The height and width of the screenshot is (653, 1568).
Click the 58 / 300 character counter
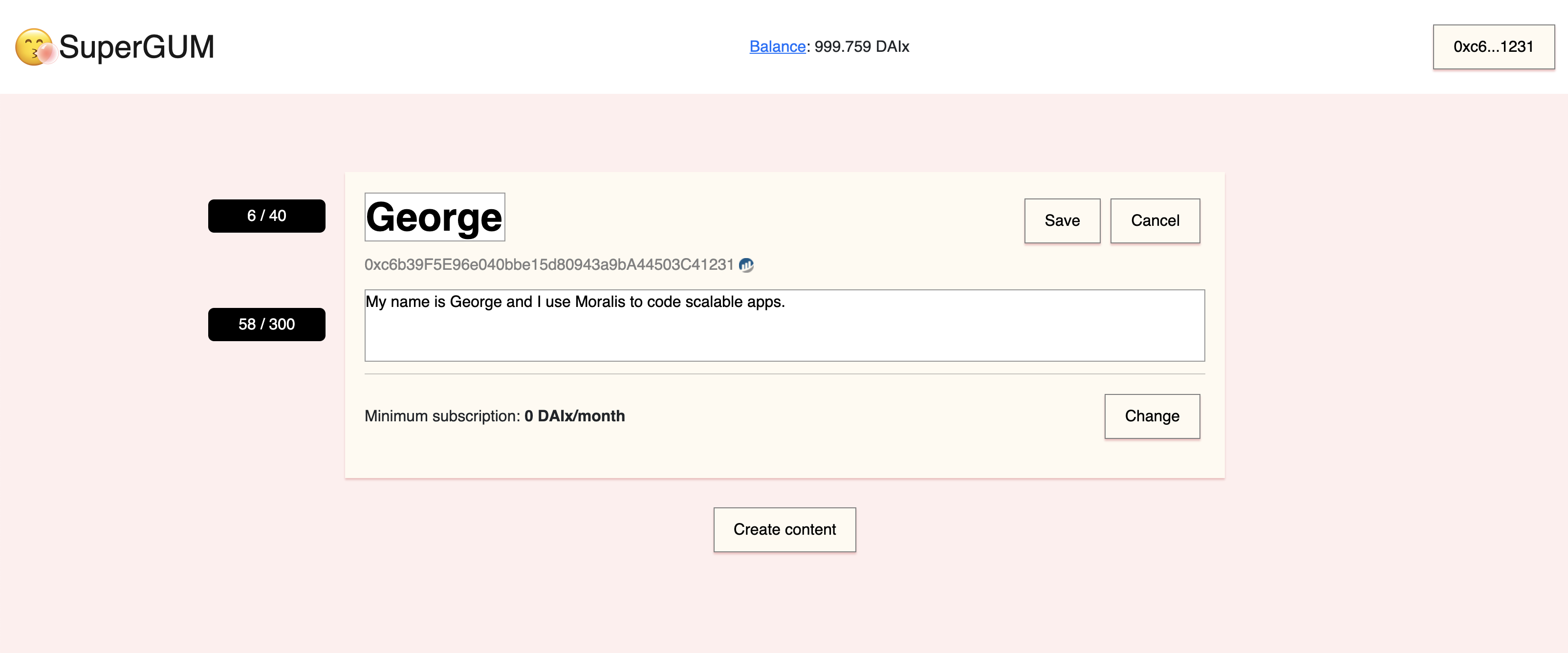point(266,325)
